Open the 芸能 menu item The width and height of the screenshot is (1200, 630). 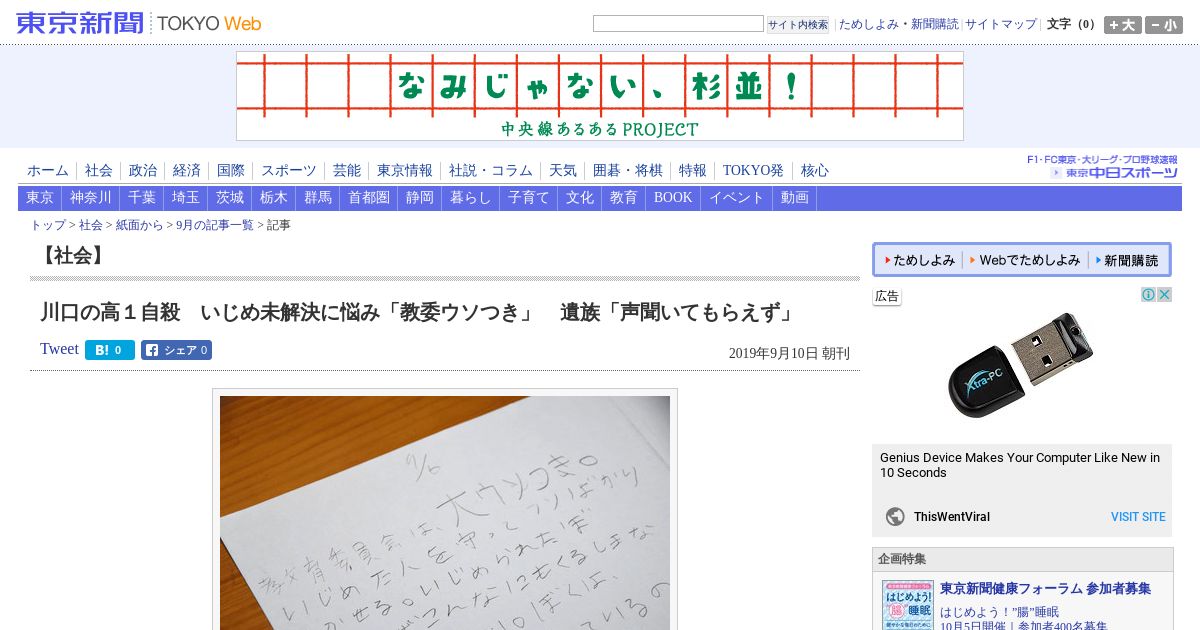[x=347, y=170]
